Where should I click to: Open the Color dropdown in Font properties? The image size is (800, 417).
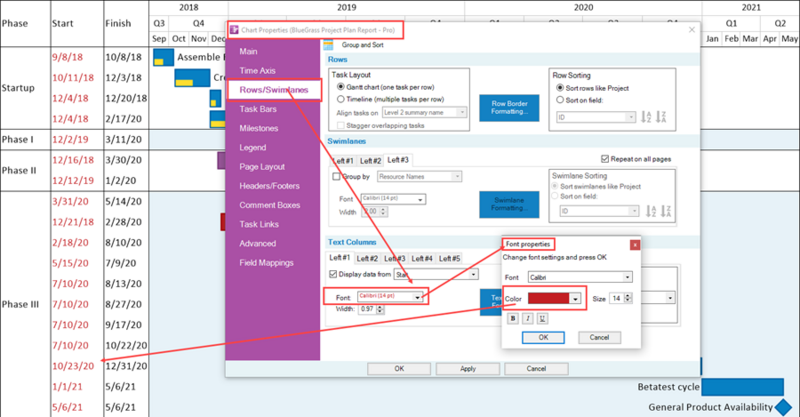(576, 299)
